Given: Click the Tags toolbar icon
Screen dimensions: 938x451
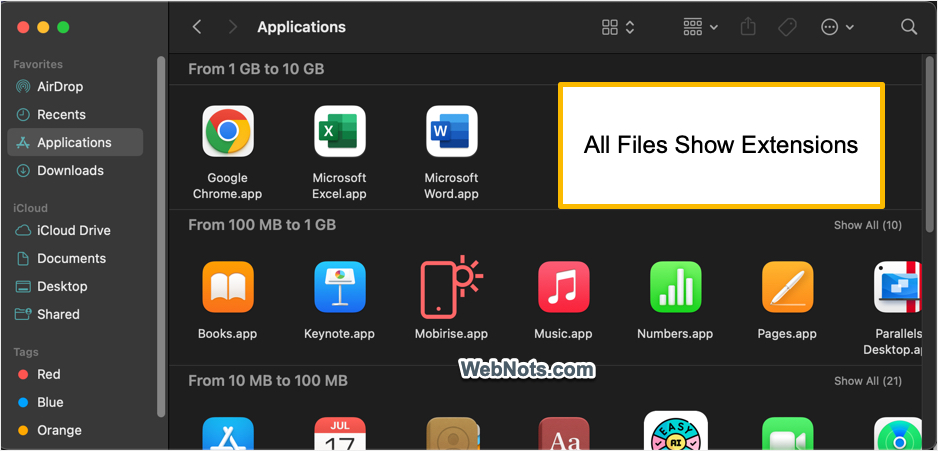Looking at the screenshot, I should click(x=787, y=27).
